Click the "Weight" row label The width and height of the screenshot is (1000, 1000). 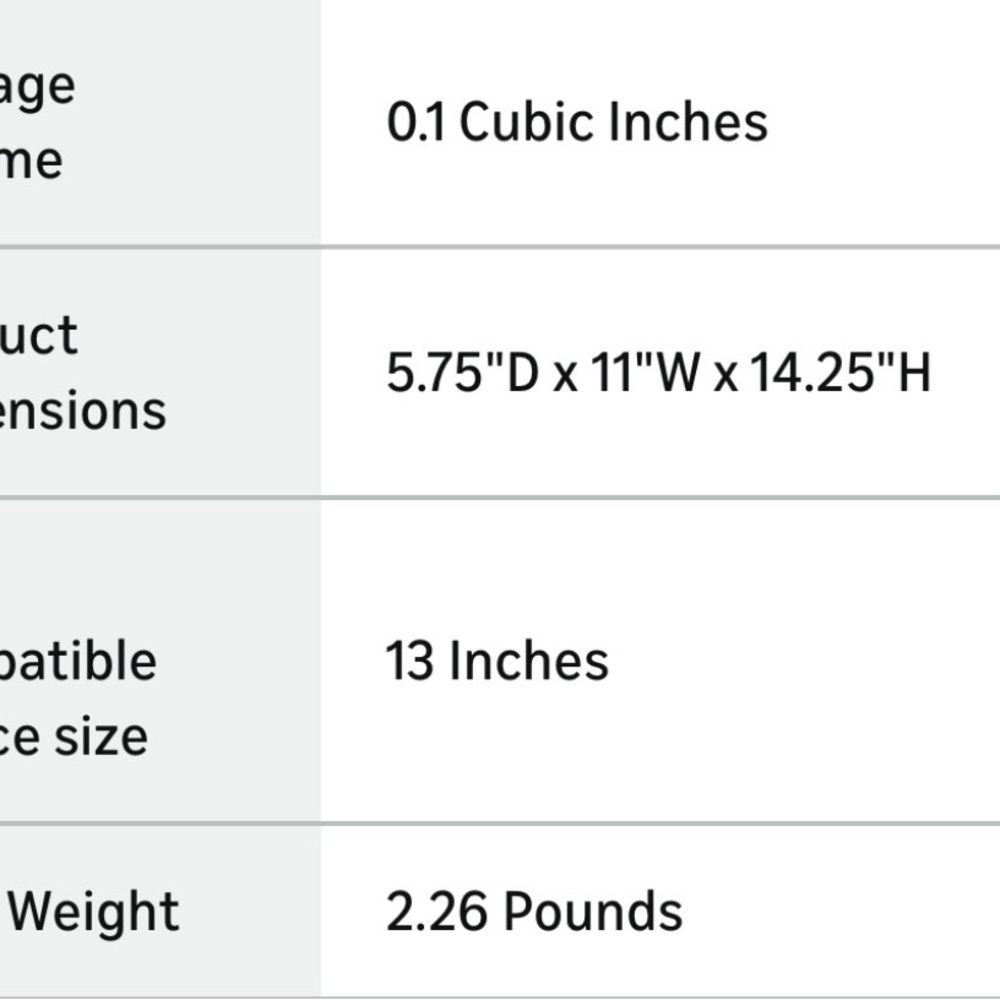[94, 911]
